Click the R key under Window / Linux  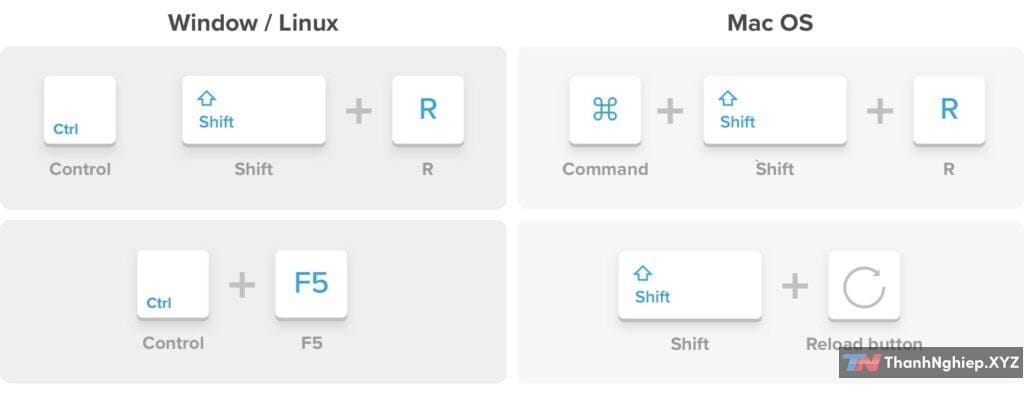click(428, 110)
